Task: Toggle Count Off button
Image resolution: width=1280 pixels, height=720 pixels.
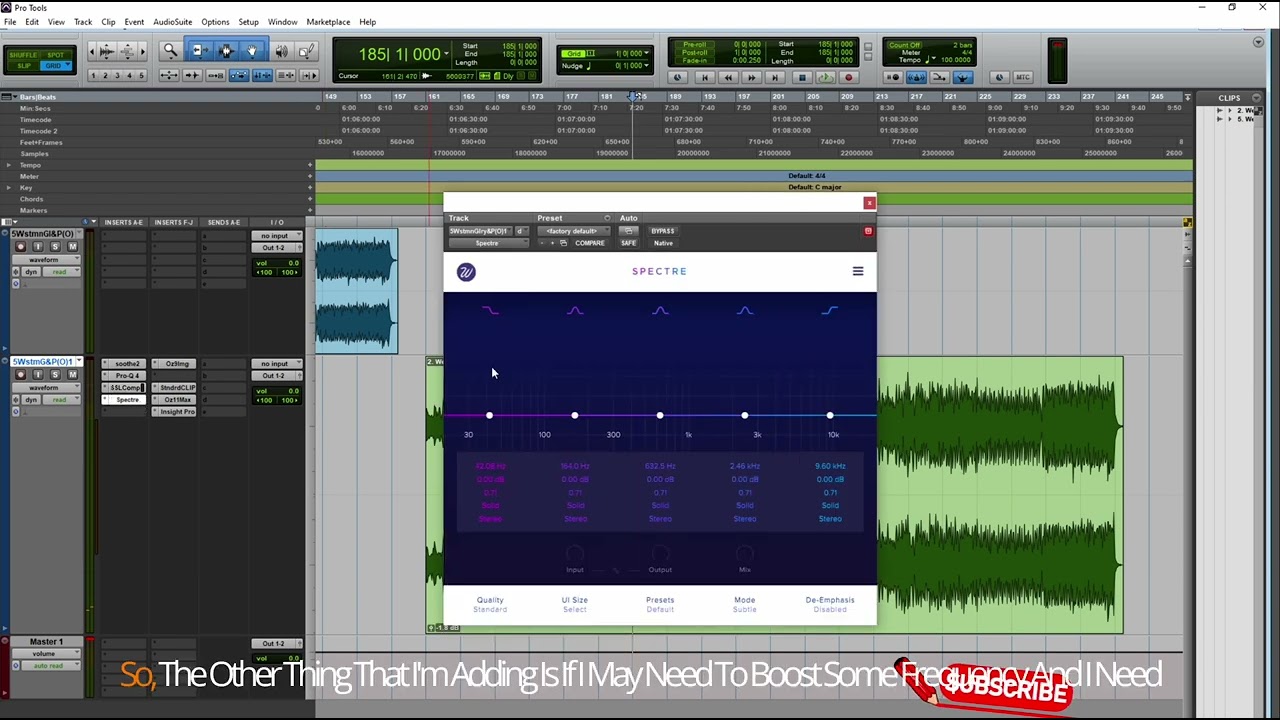Action: (x=904, y=45)
